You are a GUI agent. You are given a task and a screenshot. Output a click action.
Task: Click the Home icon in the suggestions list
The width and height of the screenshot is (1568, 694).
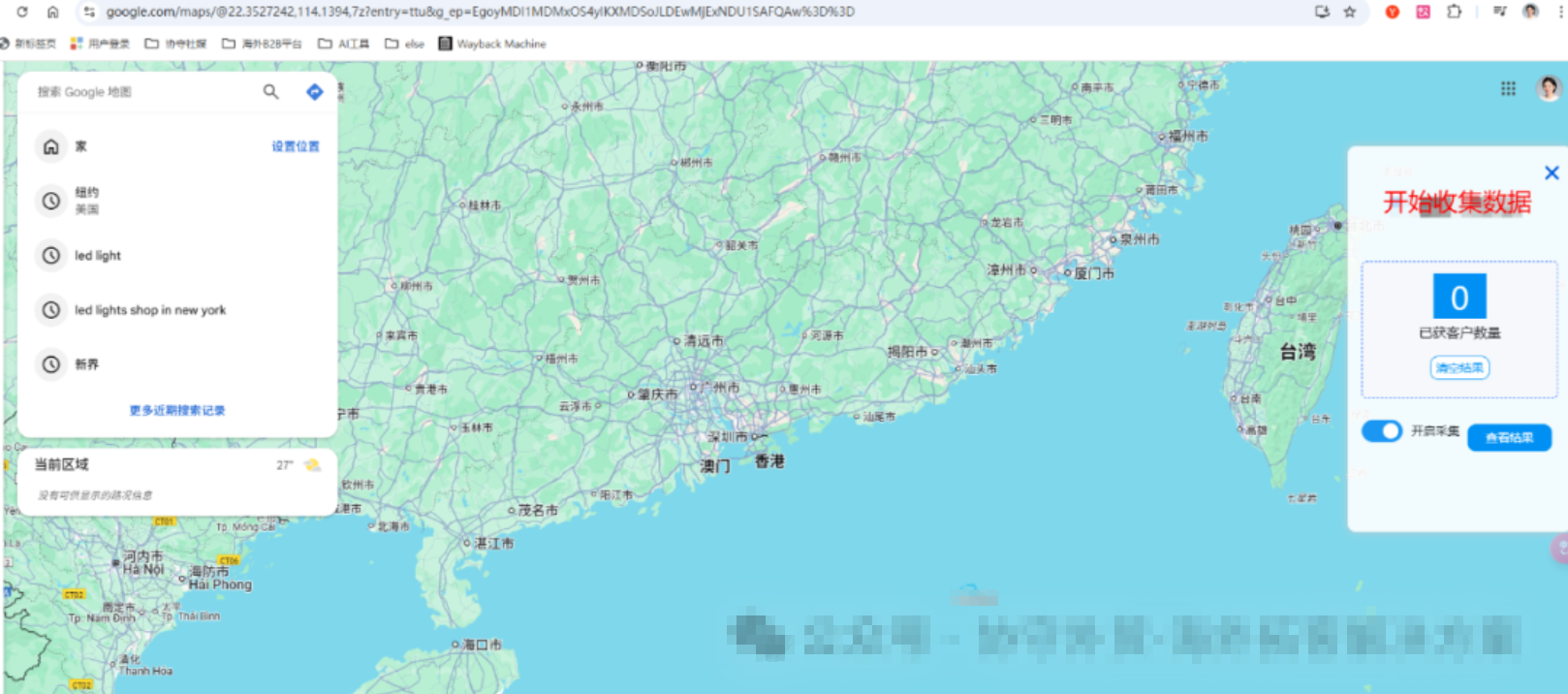click(x=51, y=146)
